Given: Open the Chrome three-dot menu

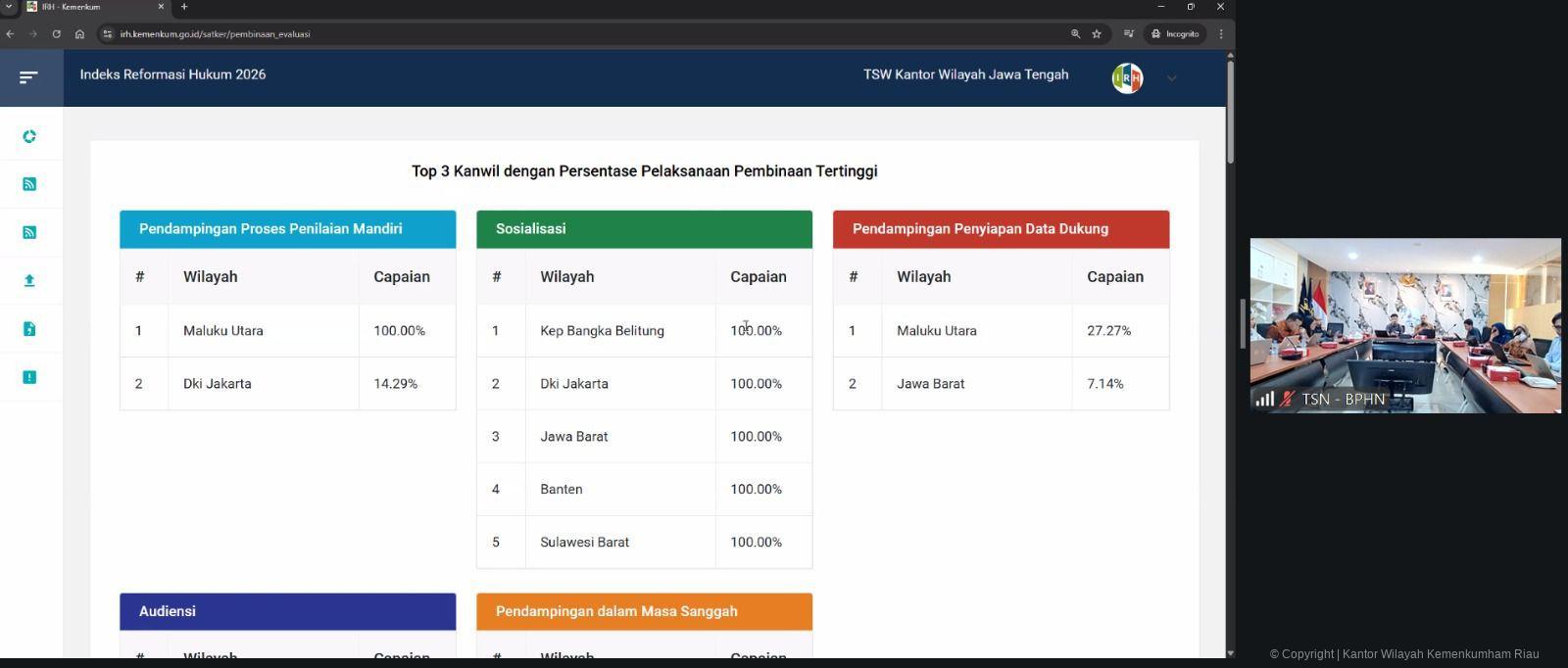Looking at the screenshot, I should (x=1221, y=34).
